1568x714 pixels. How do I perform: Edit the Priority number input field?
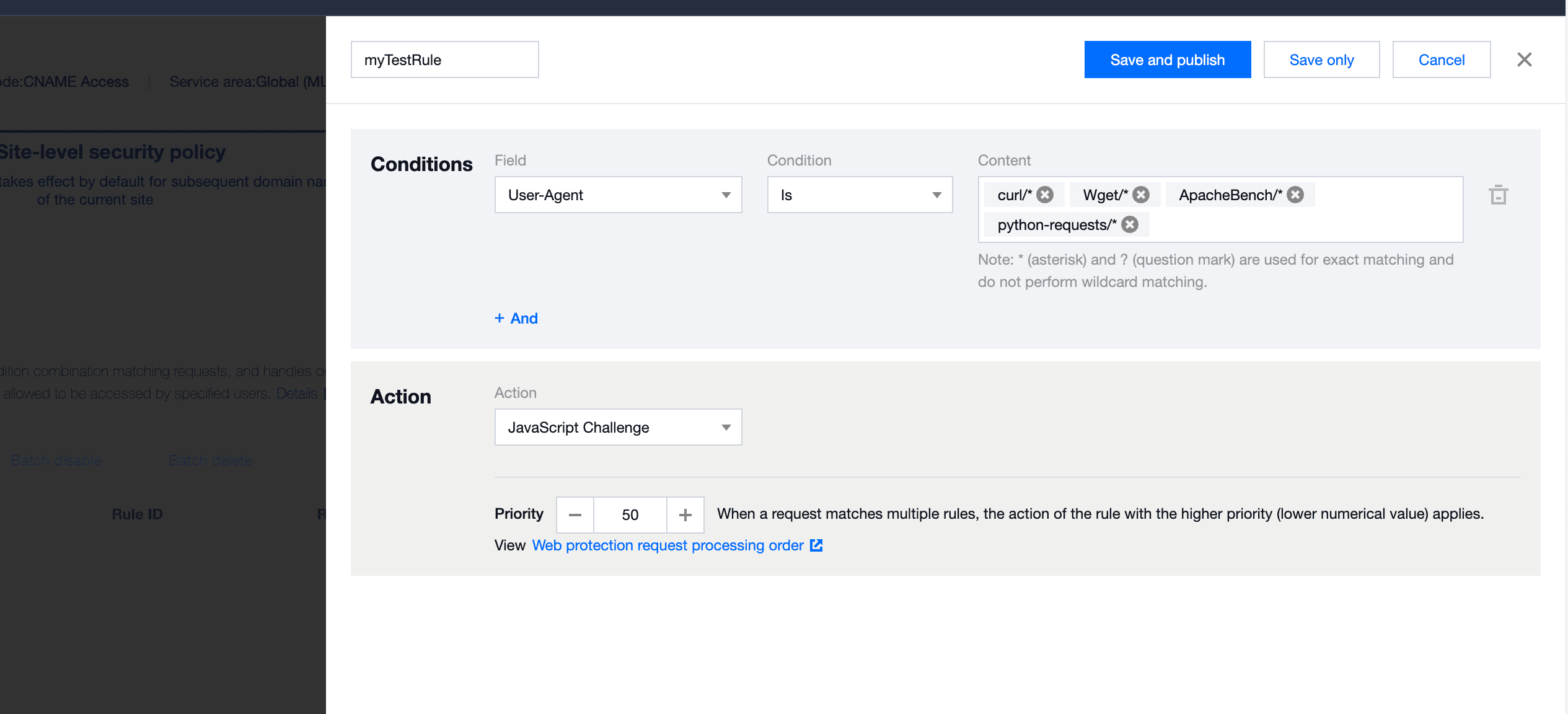pos(629,514)
